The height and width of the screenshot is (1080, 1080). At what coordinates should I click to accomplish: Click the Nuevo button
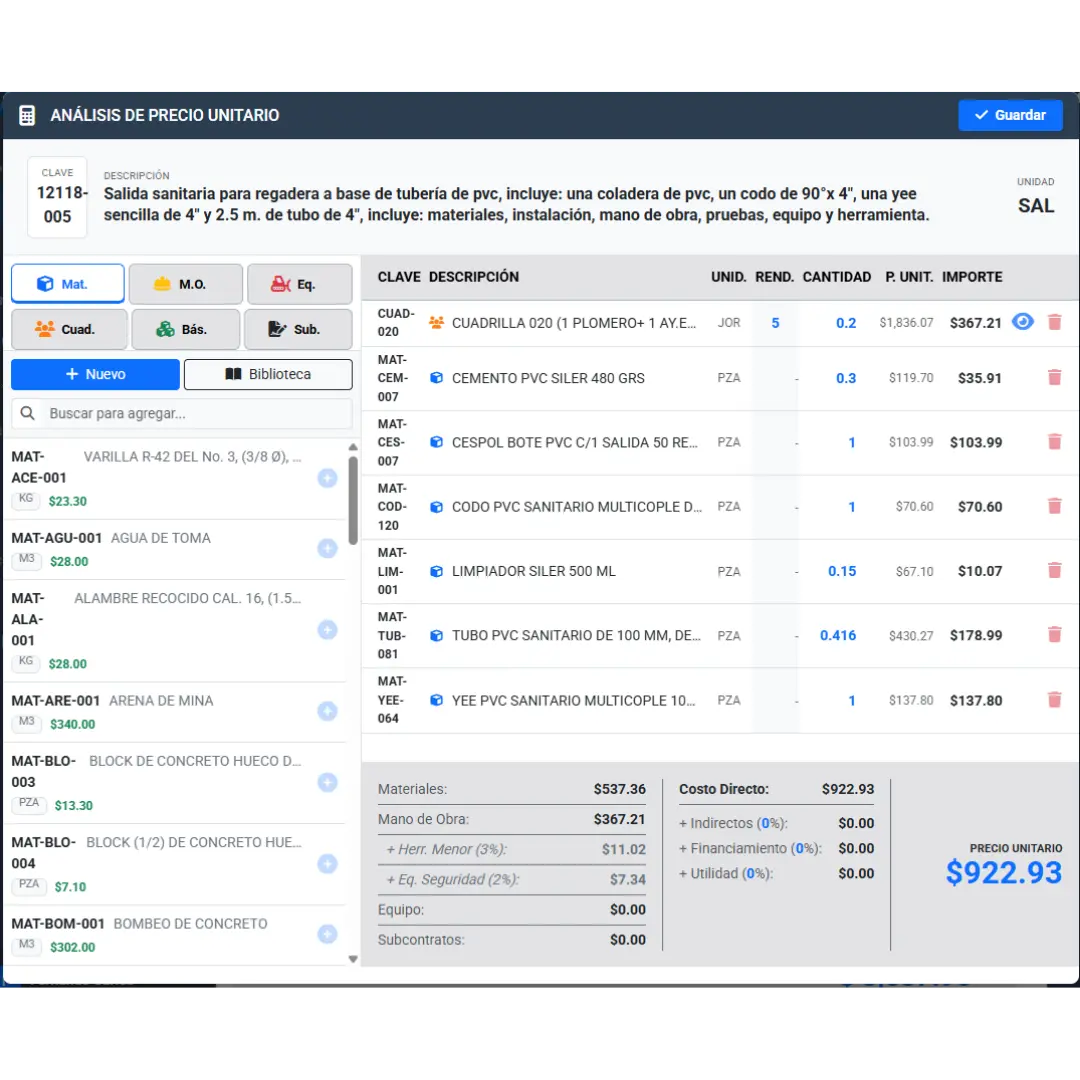click(95, 374)
